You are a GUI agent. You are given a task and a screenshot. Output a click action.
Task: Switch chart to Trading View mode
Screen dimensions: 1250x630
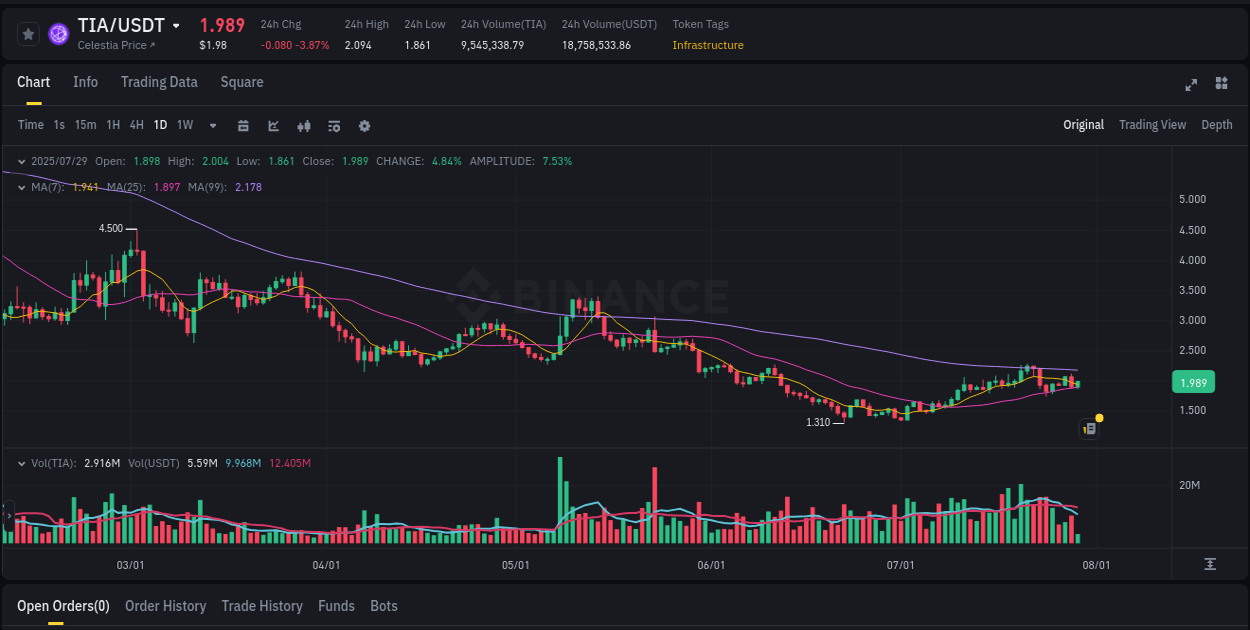coord(1152,125)
